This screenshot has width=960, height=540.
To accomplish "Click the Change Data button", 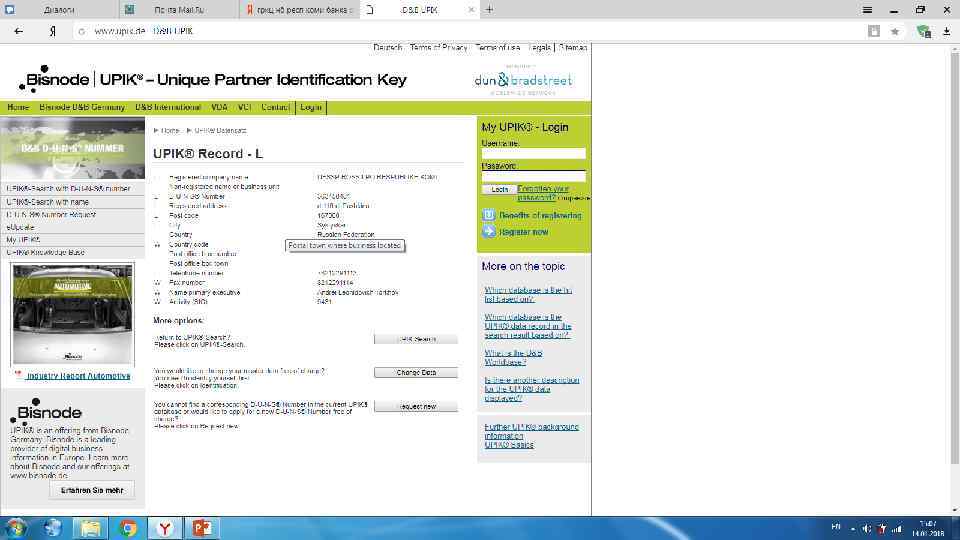I will 416,372.
